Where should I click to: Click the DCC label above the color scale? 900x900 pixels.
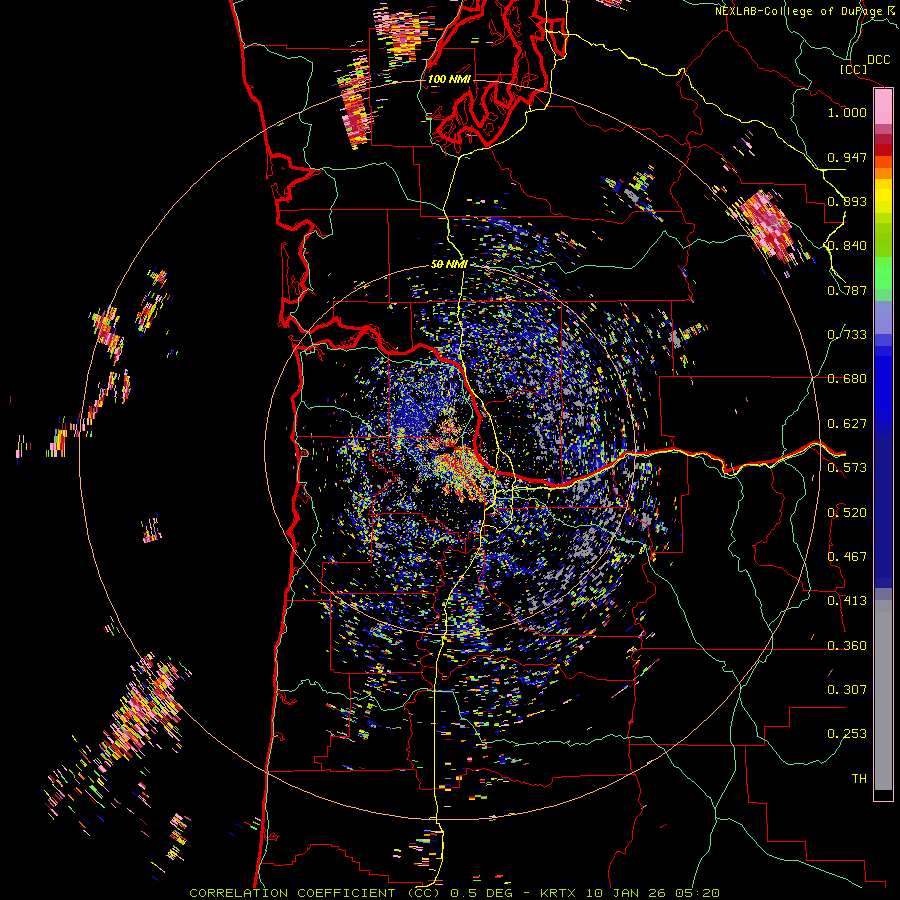[x=879, y=60]
